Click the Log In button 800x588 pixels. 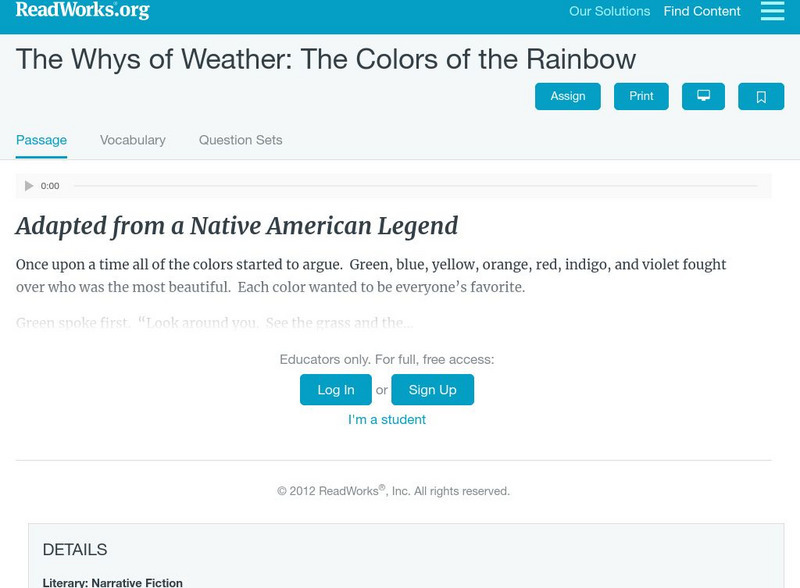pyautogui.click(x=336, y=390)
